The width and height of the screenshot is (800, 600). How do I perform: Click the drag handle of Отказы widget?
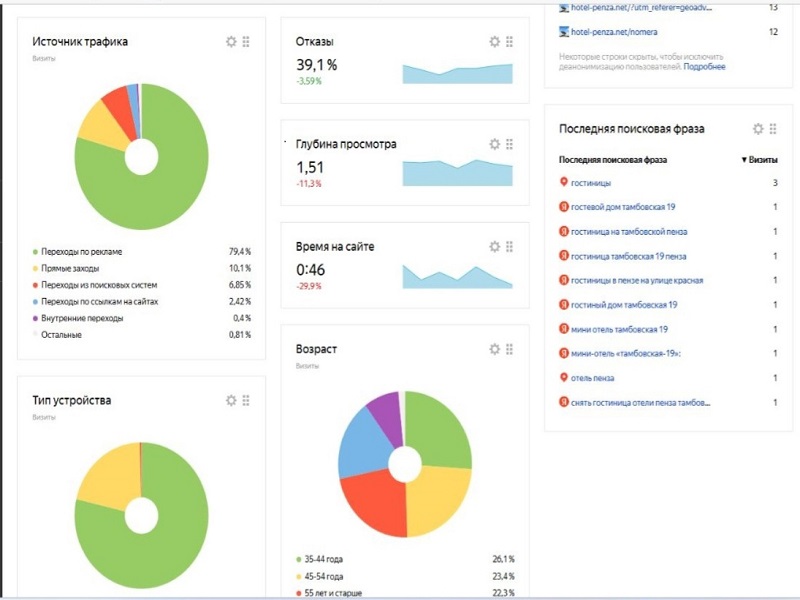coord(510,42)
